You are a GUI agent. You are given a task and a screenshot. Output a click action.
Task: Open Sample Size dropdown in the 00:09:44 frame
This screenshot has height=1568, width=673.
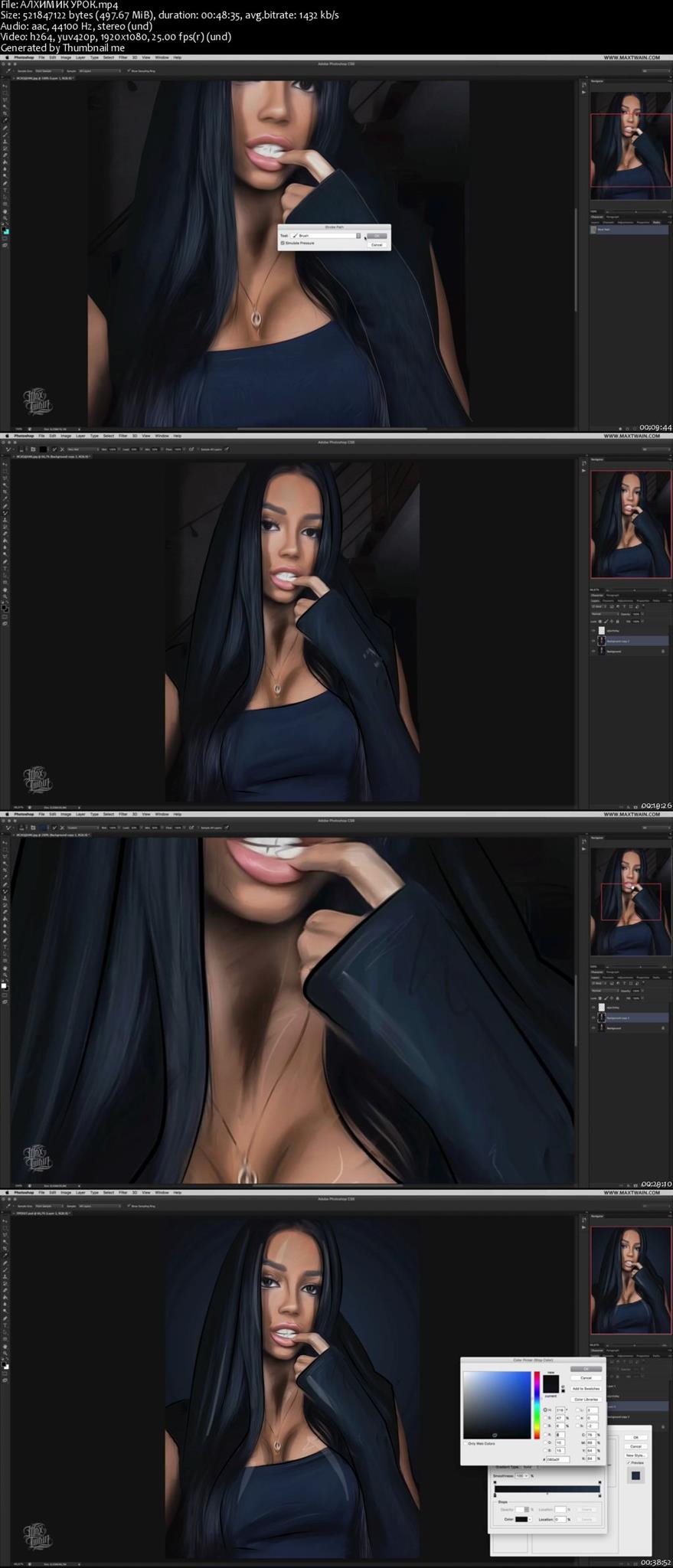coord(49,70)
